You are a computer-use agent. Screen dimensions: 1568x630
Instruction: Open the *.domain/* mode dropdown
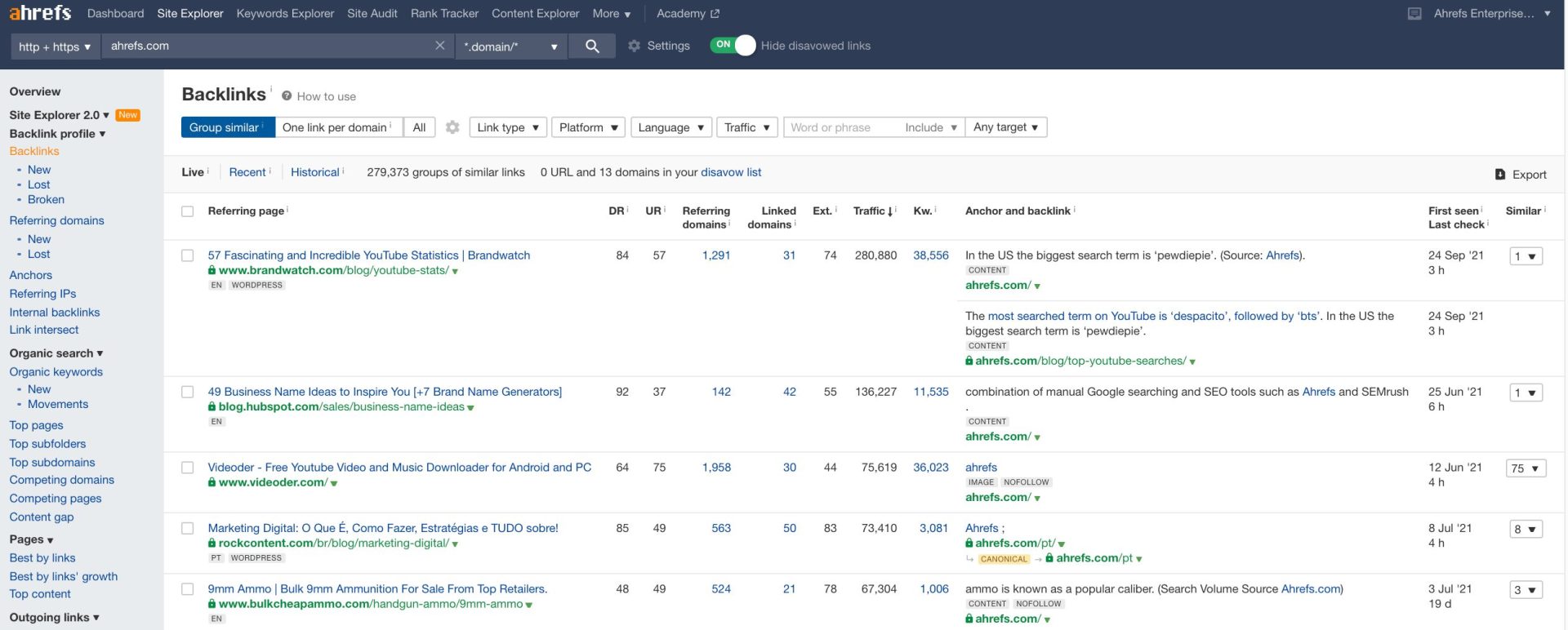[510, 47]
